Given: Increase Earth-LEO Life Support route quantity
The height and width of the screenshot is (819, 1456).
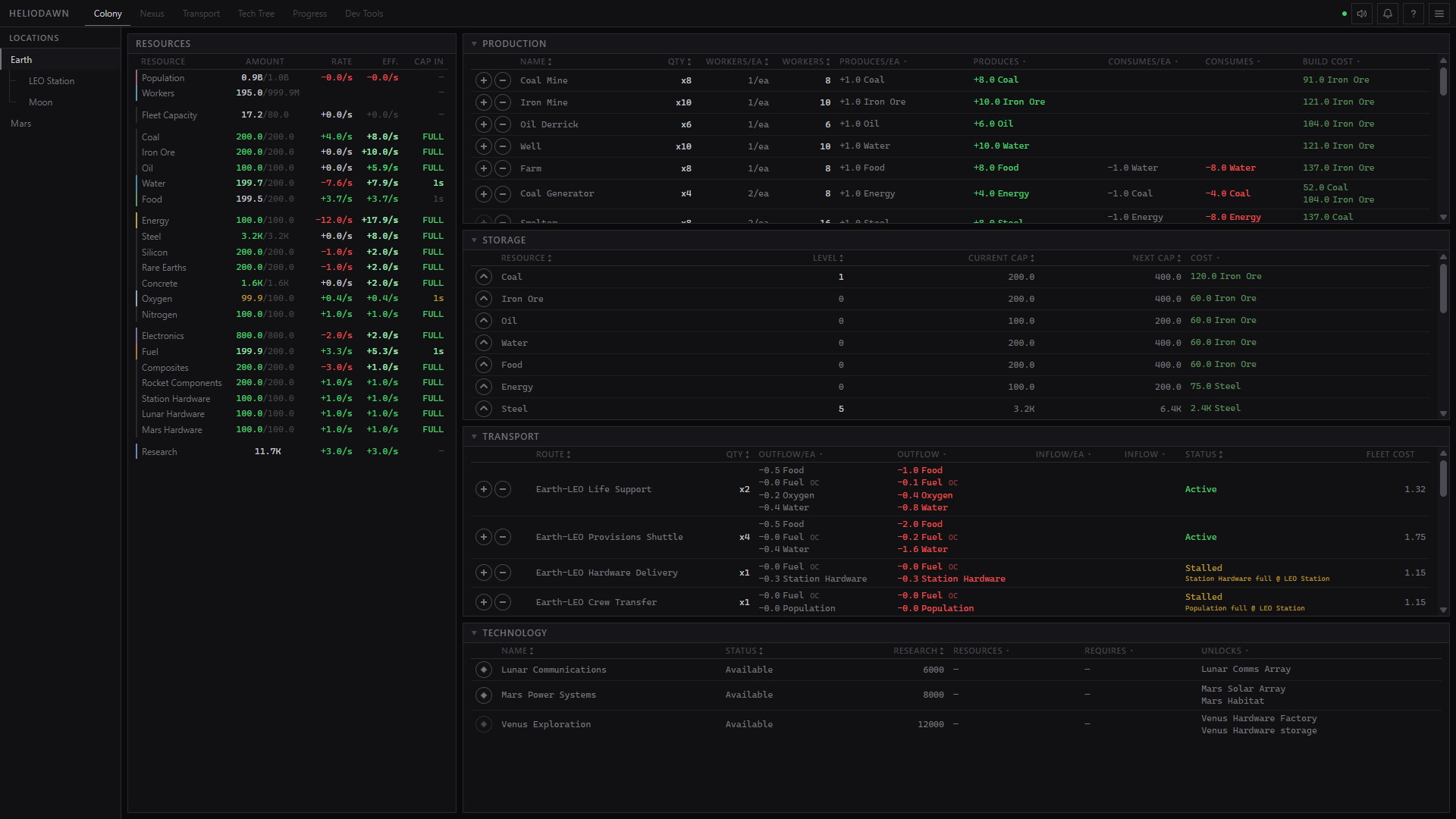Looking at the screenshot, I should 484,489.
